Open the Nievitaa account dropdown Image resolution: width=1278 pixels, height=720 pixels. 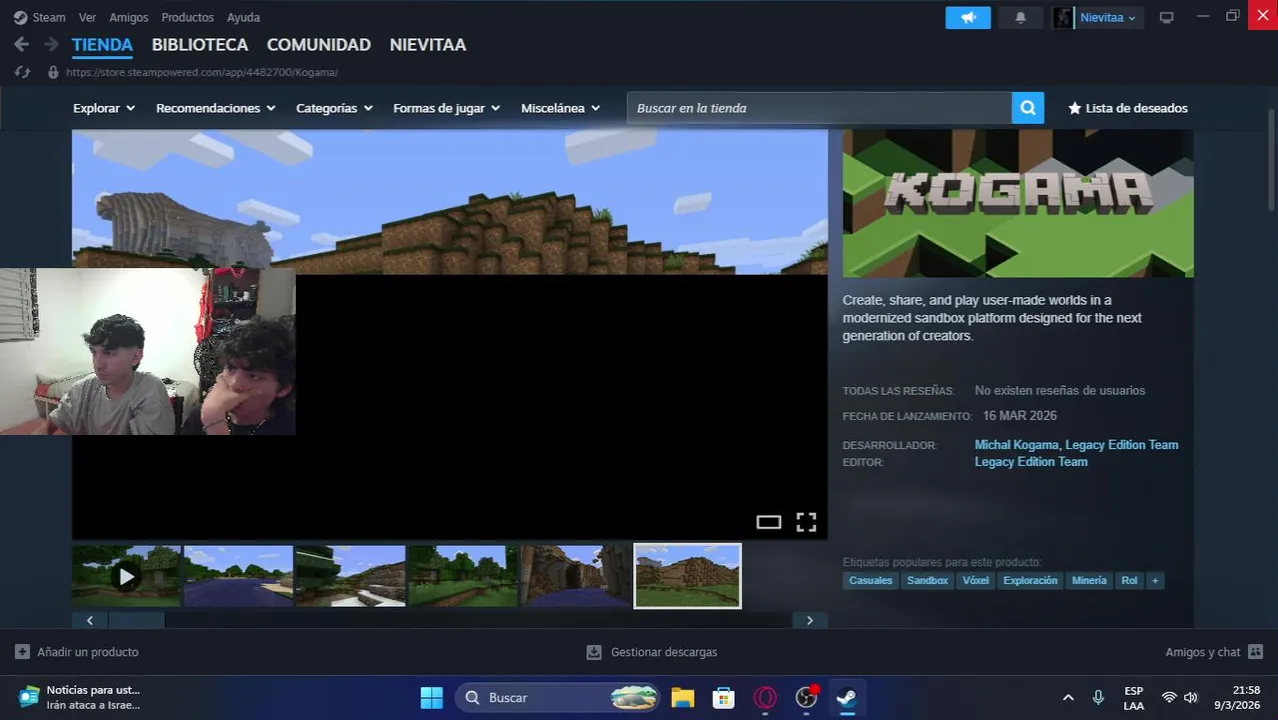coord(1107,17)
